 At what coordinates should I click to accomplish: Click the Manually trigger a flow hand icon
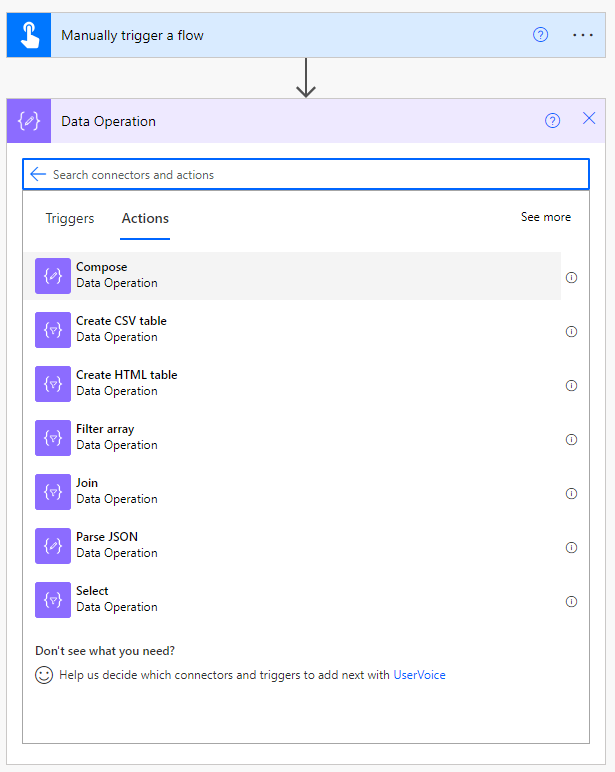(29, 35)
